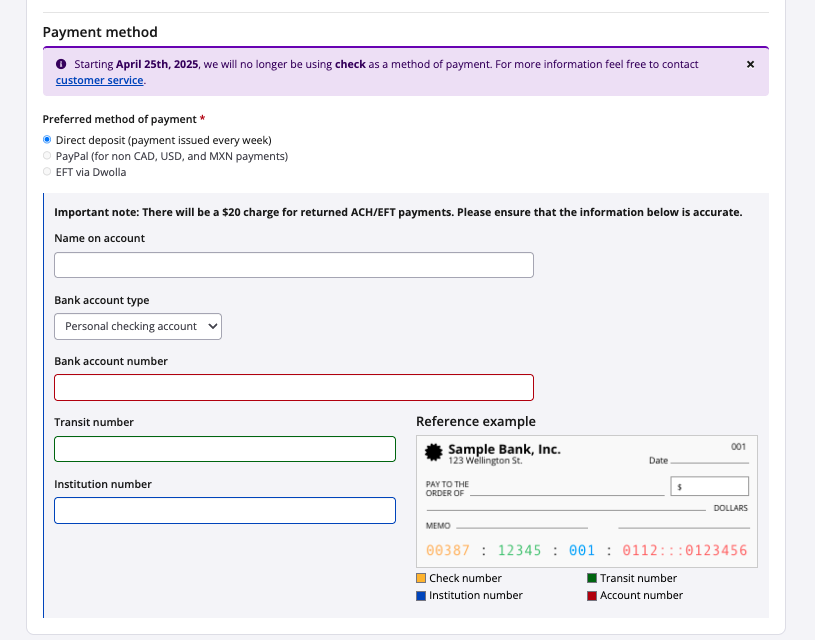Focus the Bank account number field
Viewport: 815px width, 640px height.
point(293,387)
